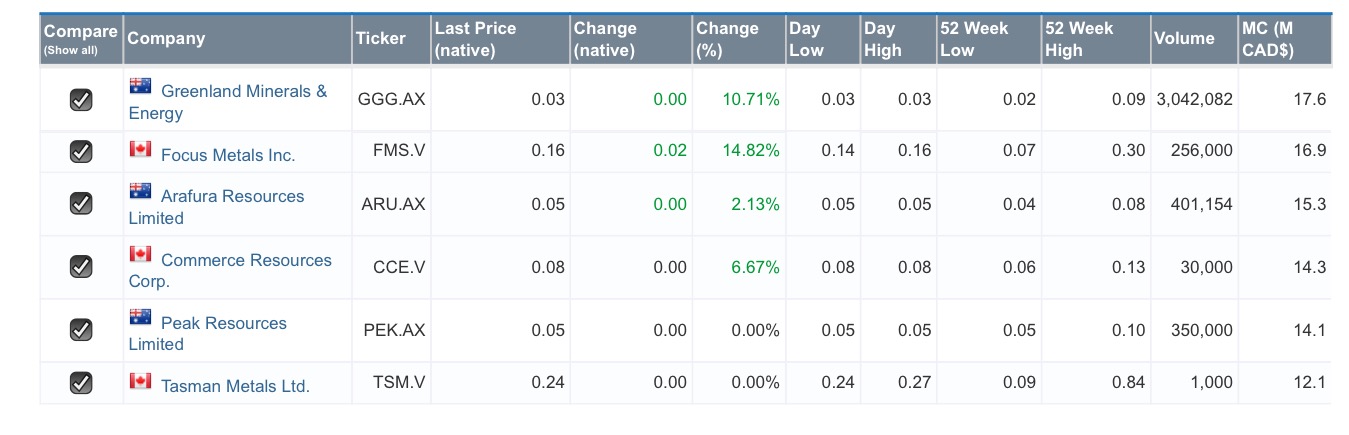The image size is (1349, 435).
Task: Sort table by Change (%) header
Action: click(727, 39)
